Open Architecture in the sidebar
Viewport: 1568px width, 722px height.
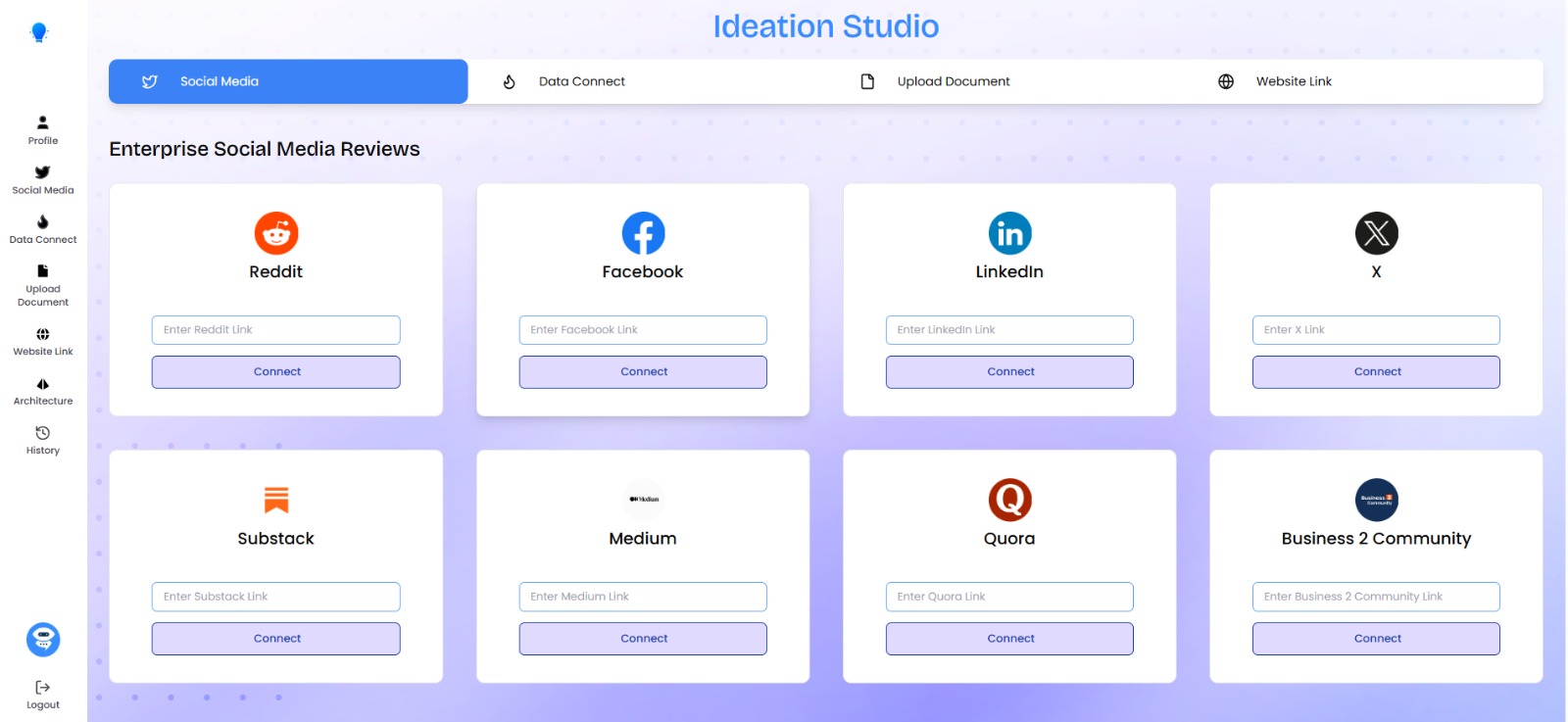point(43,391)
